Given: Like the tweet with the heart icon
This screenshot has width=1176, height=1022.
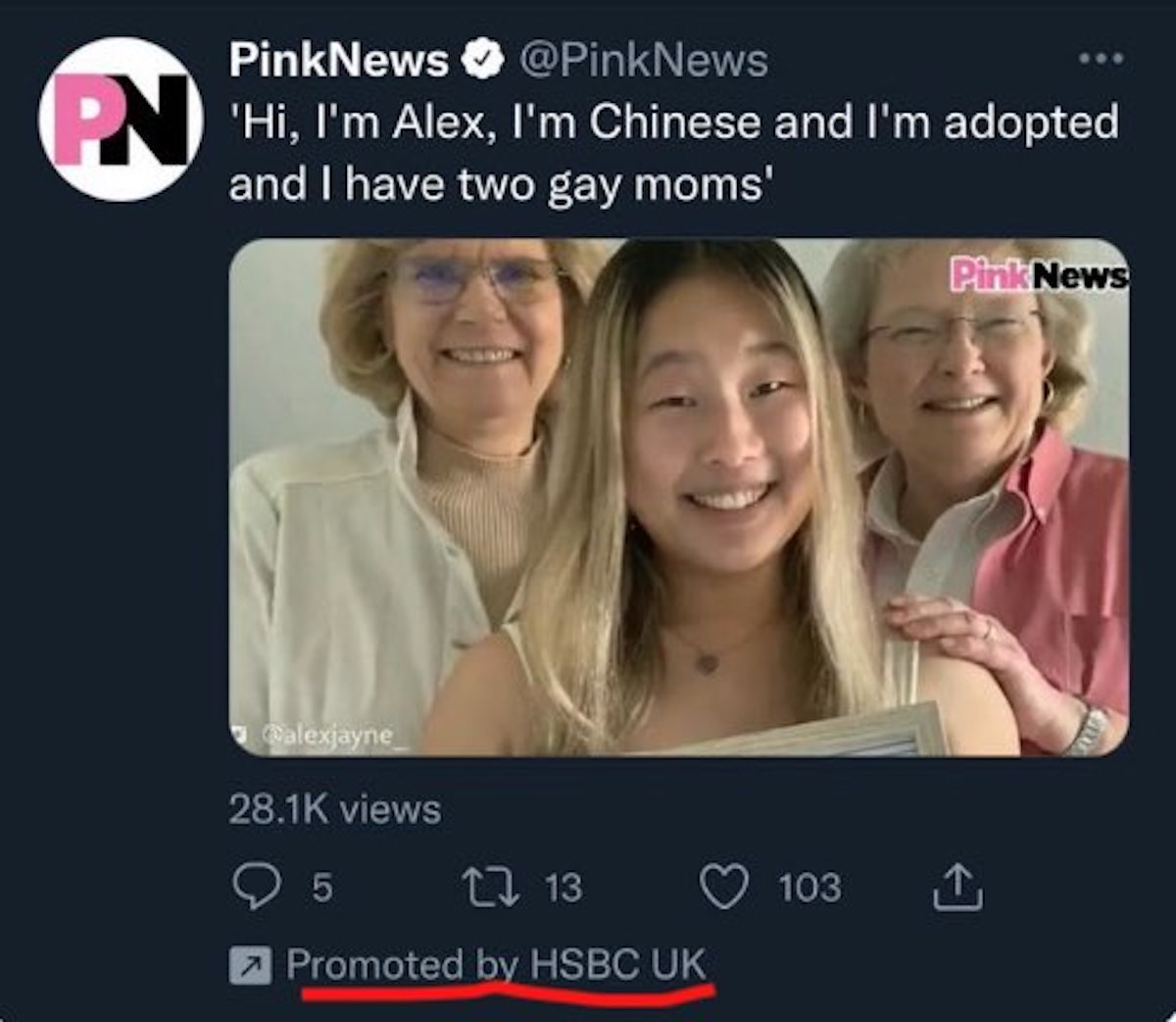Looking at the screenshot, I should coord(724,887).
